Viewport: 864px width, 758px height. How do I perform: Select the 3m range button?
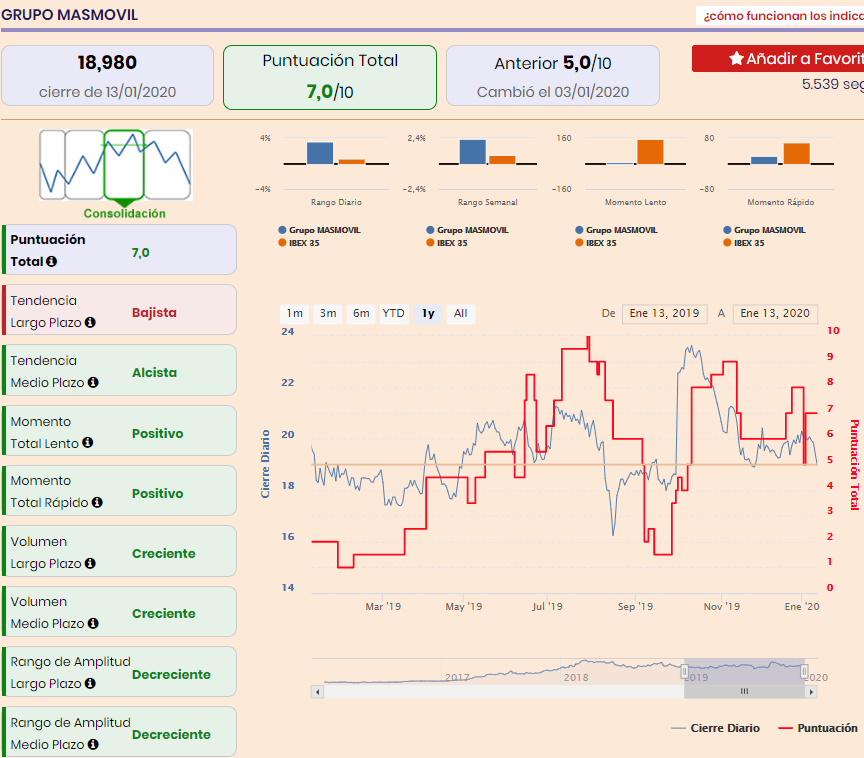[328, 313]
